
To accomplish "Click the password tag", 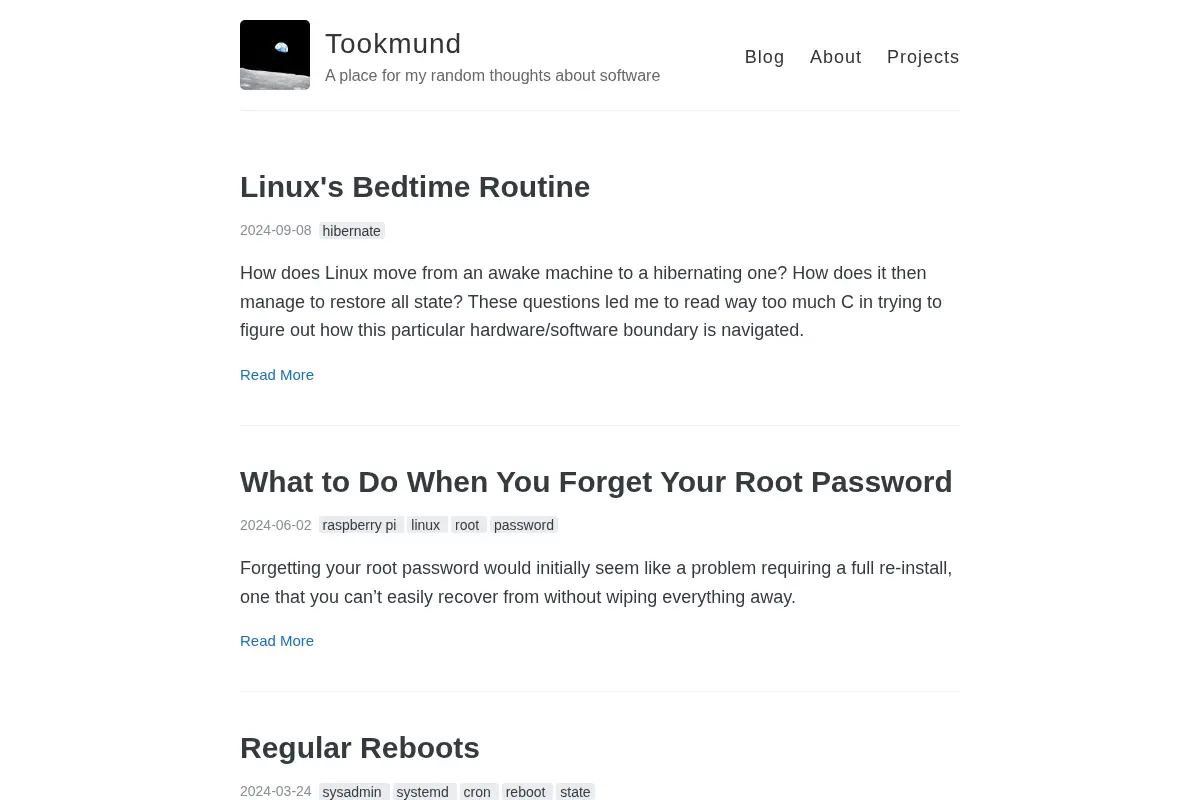I will [x=524, y=525].
